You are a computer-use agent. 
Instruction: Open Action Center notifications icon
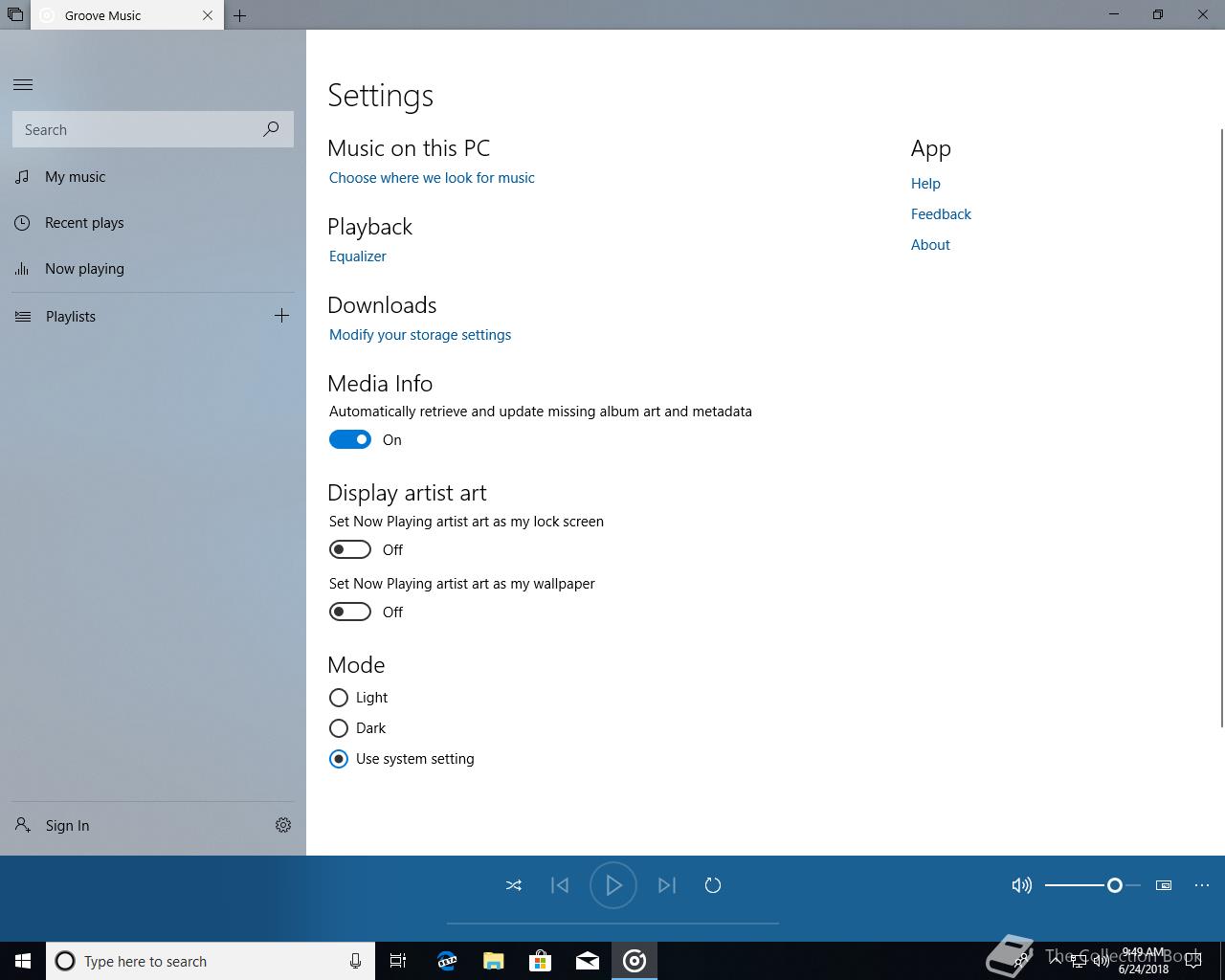1192,961
